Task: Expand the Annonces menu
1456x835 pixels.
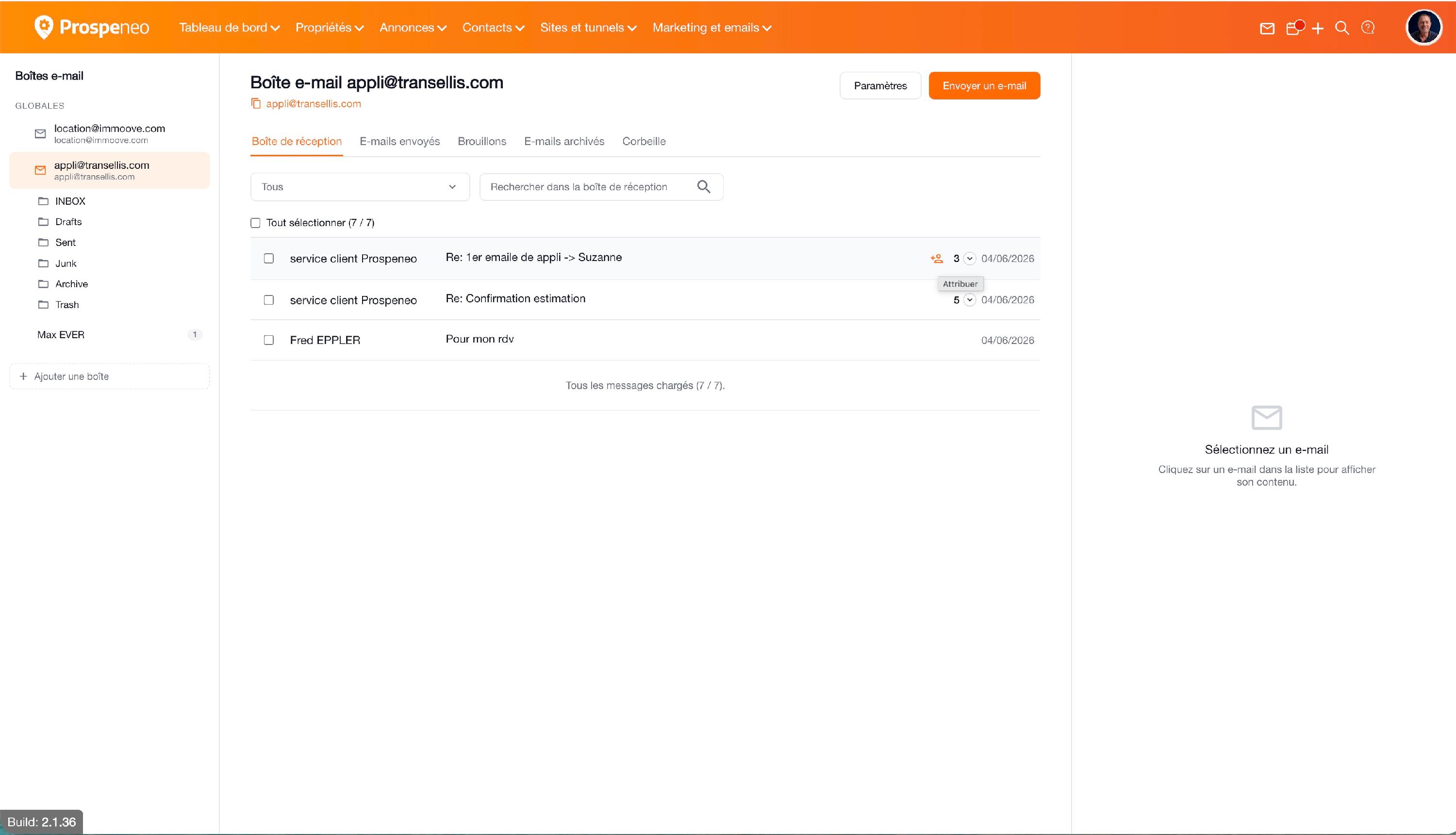Action: (x=413, y=28)
